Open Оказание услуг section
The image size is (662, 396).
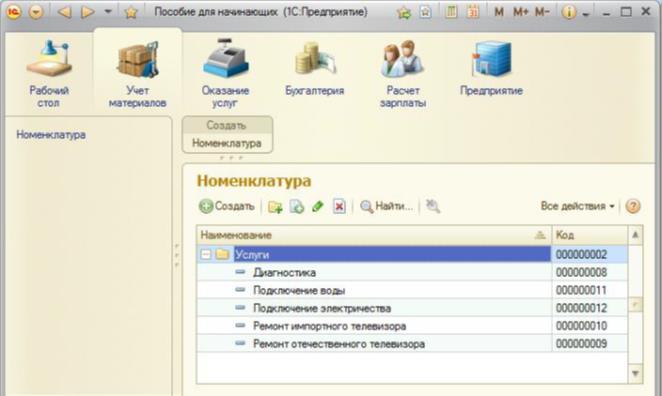[x=225, y=74]
